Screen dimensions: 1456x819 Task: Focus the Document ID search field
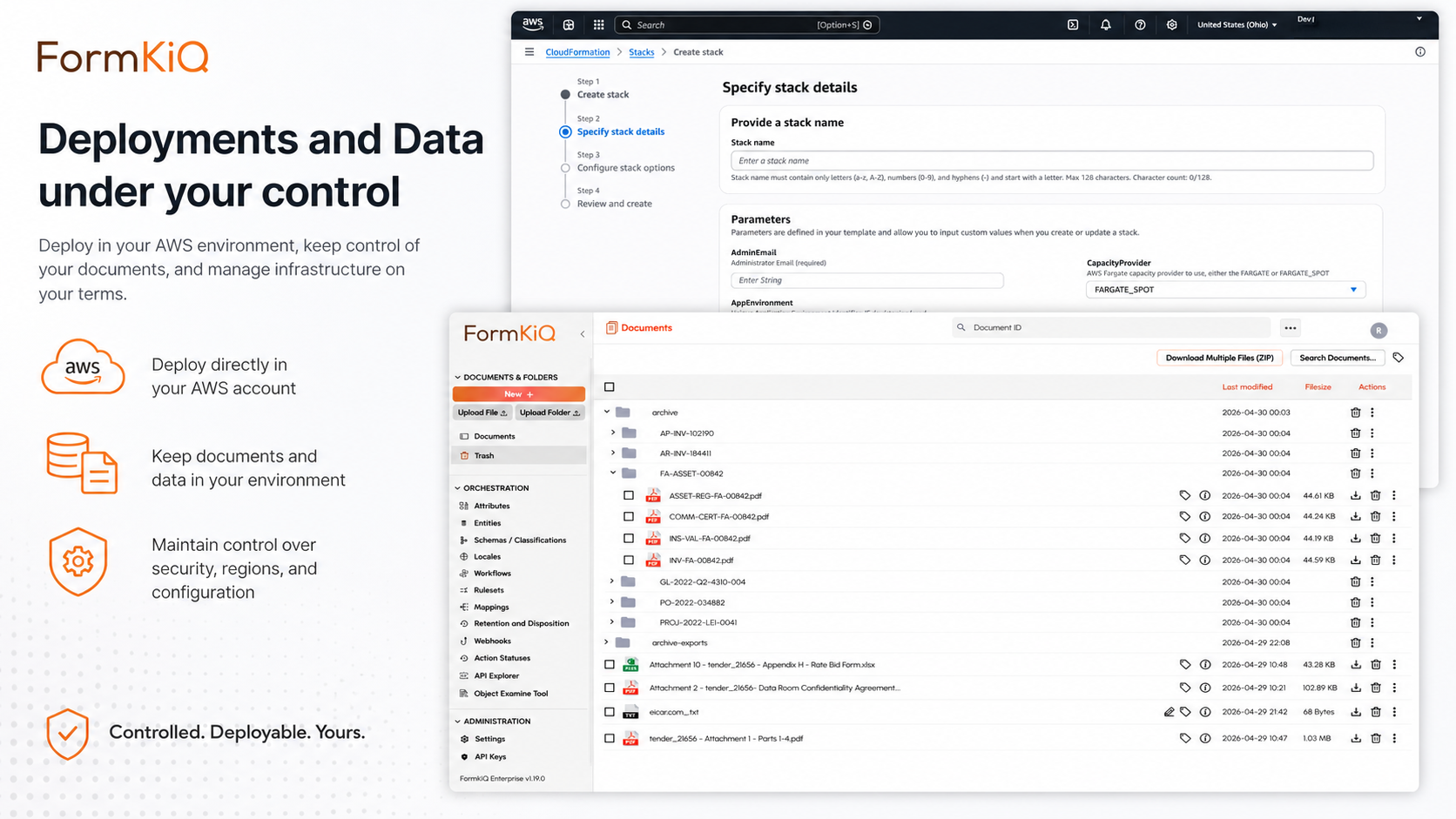(x=1111, y=328)
